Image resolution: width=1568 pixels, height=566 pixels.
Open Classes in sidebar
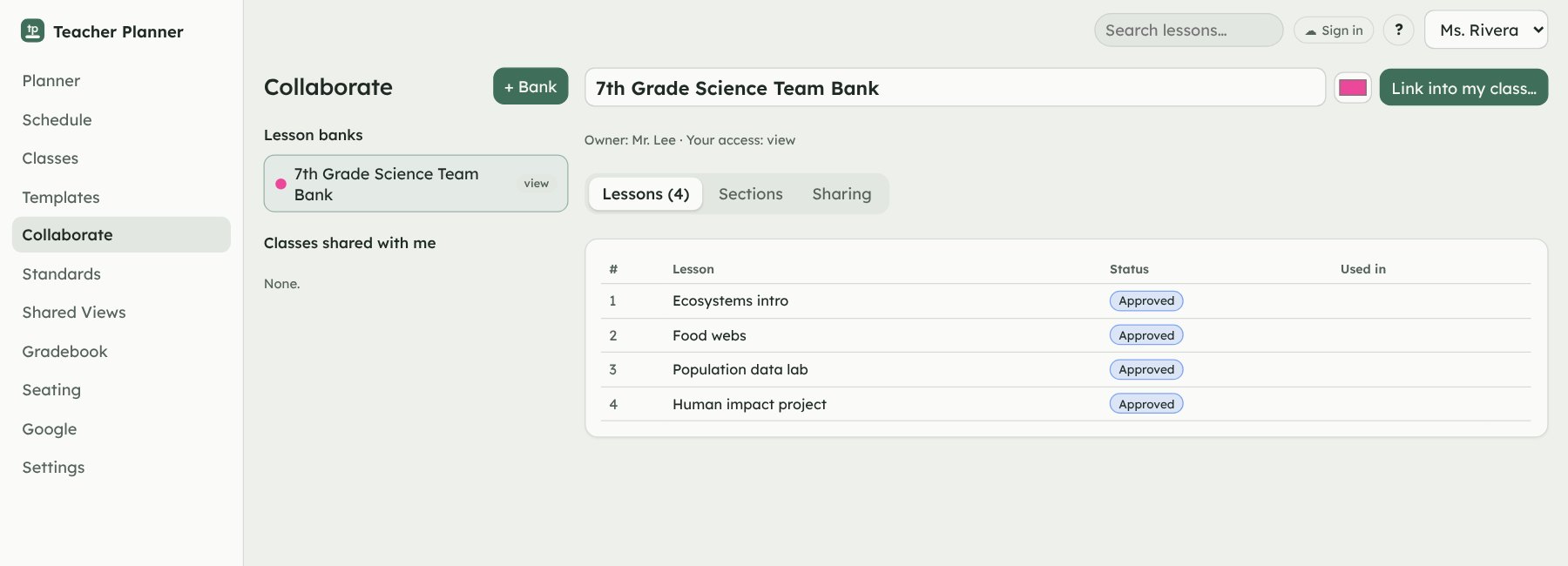(121, 158)
